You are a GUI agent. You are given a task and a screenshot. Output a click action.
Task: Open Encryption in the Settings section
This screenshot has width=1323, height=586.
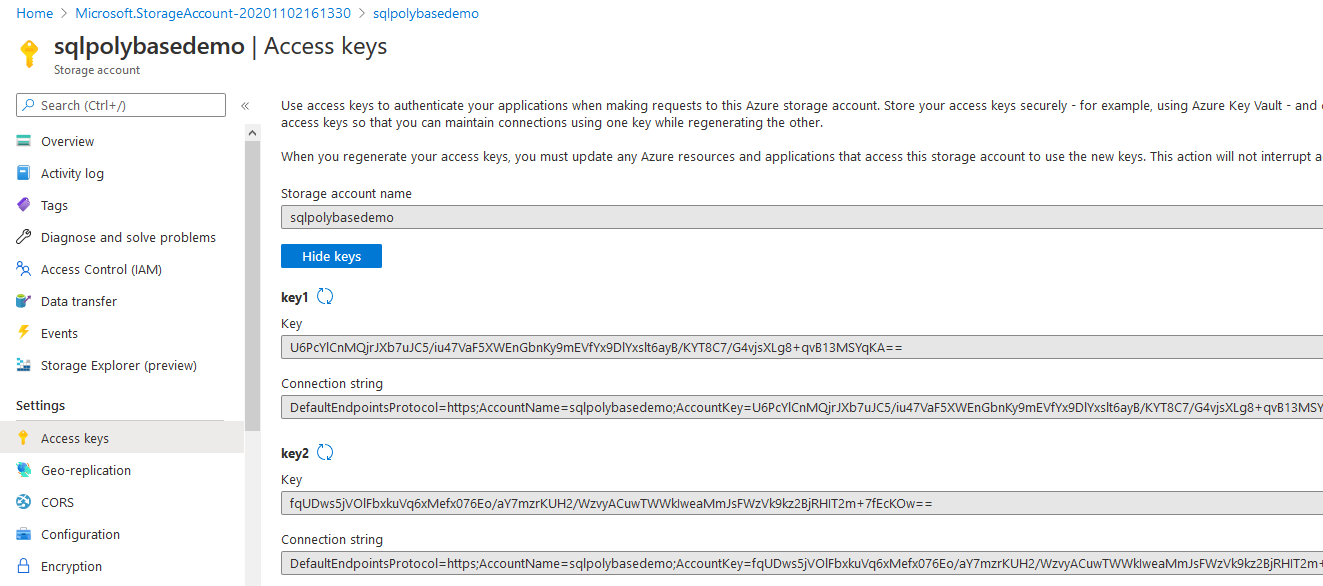pos(71,566)
